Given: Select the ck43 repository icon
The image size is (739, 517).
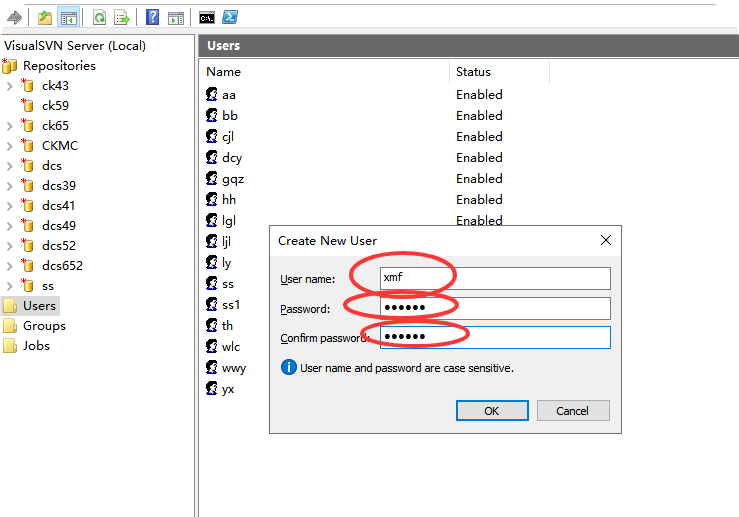Looking at the screenshot, I should point(27,85).
